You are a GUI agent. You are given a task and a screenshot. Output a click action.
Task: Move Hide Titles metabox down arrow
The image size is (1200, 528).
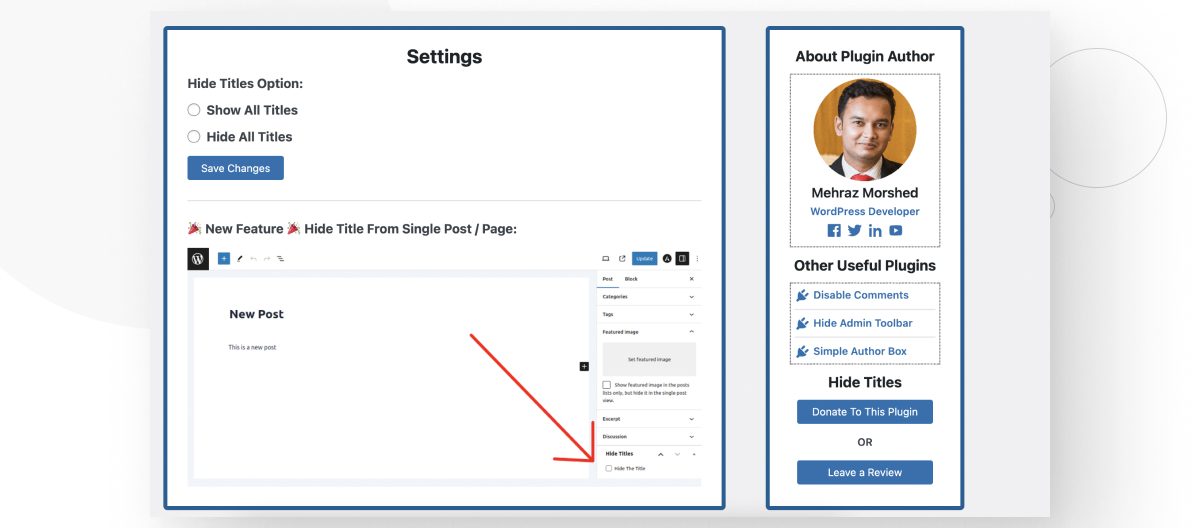click(x=677, y=454)
